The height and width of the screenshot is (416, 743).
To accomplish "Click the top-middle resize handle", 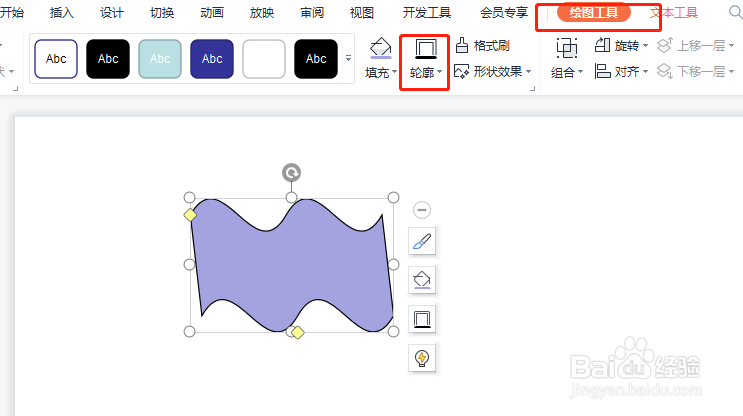I will point(291,198).
